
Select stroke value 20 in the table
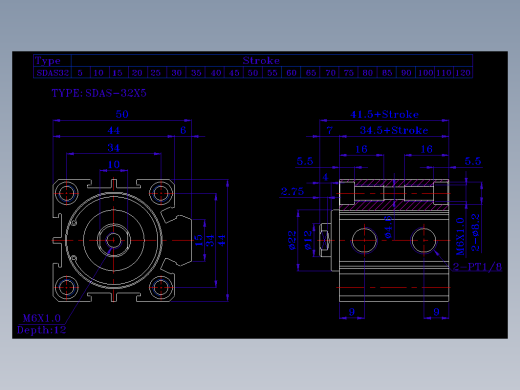[x=137, y=73]
